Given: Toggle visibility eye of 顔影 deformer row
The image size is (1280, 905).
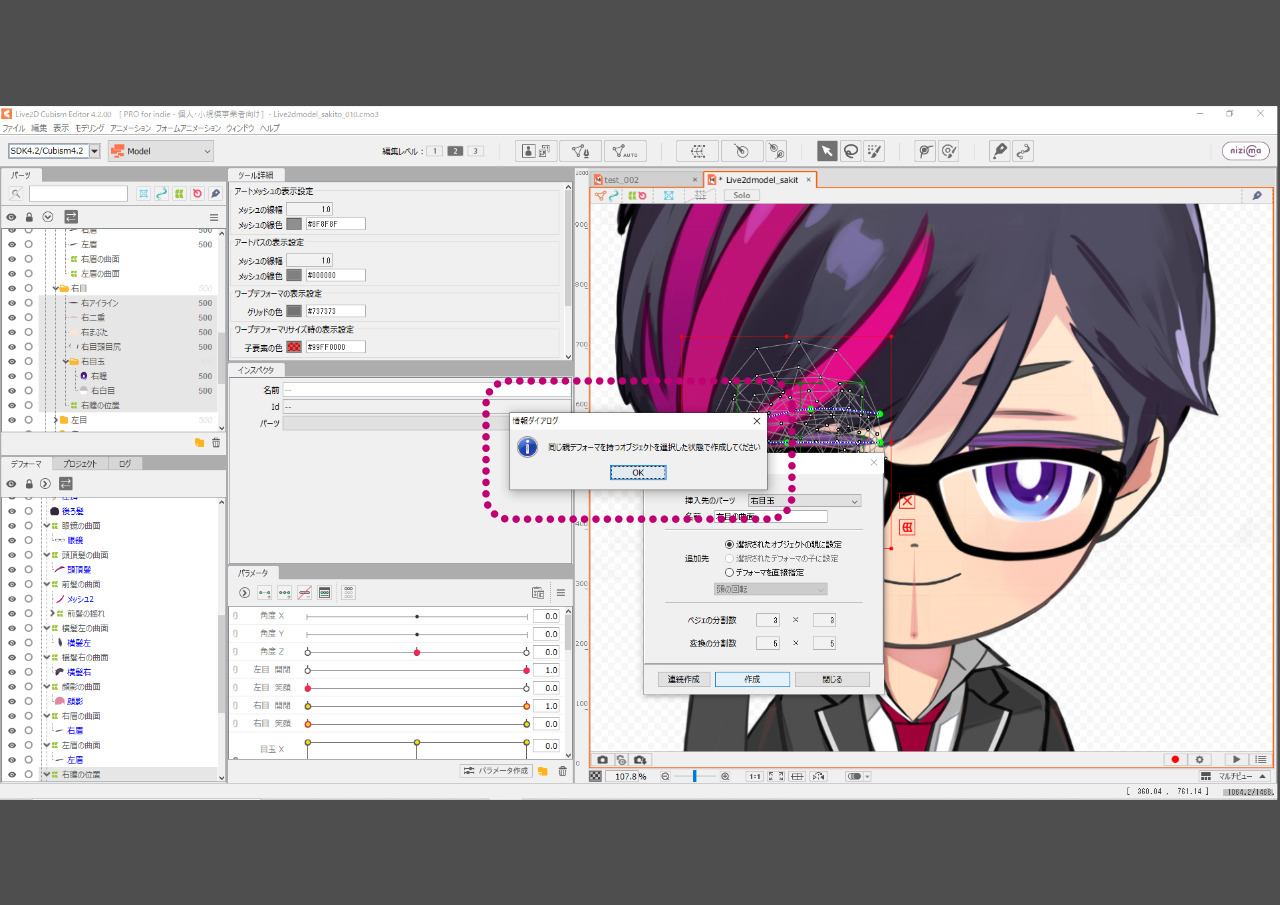Looking at the screenshot, I should [12, 701].
